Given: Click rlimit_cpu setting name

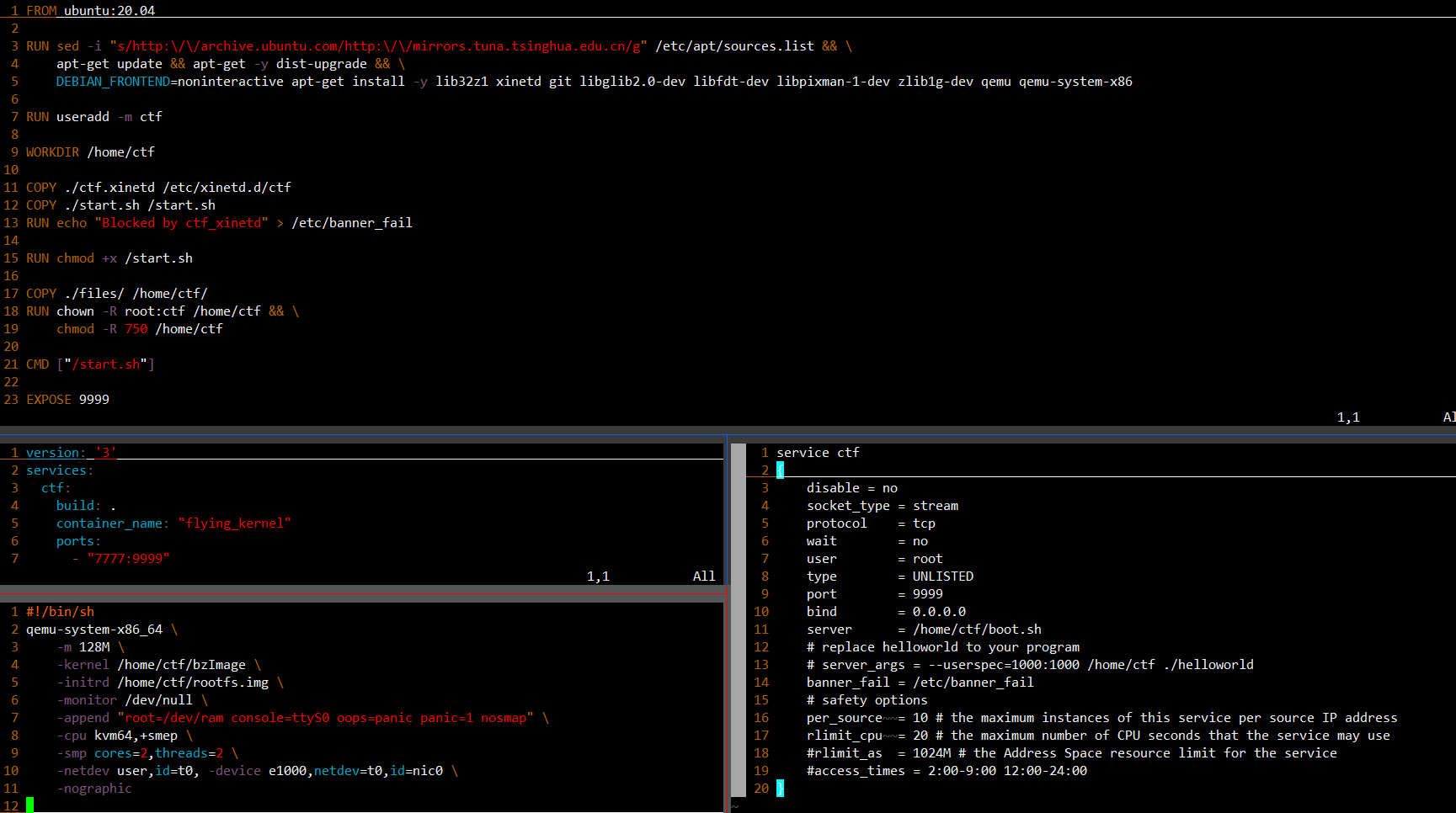Looking at the screenshot, I should (x=845, y=736).
